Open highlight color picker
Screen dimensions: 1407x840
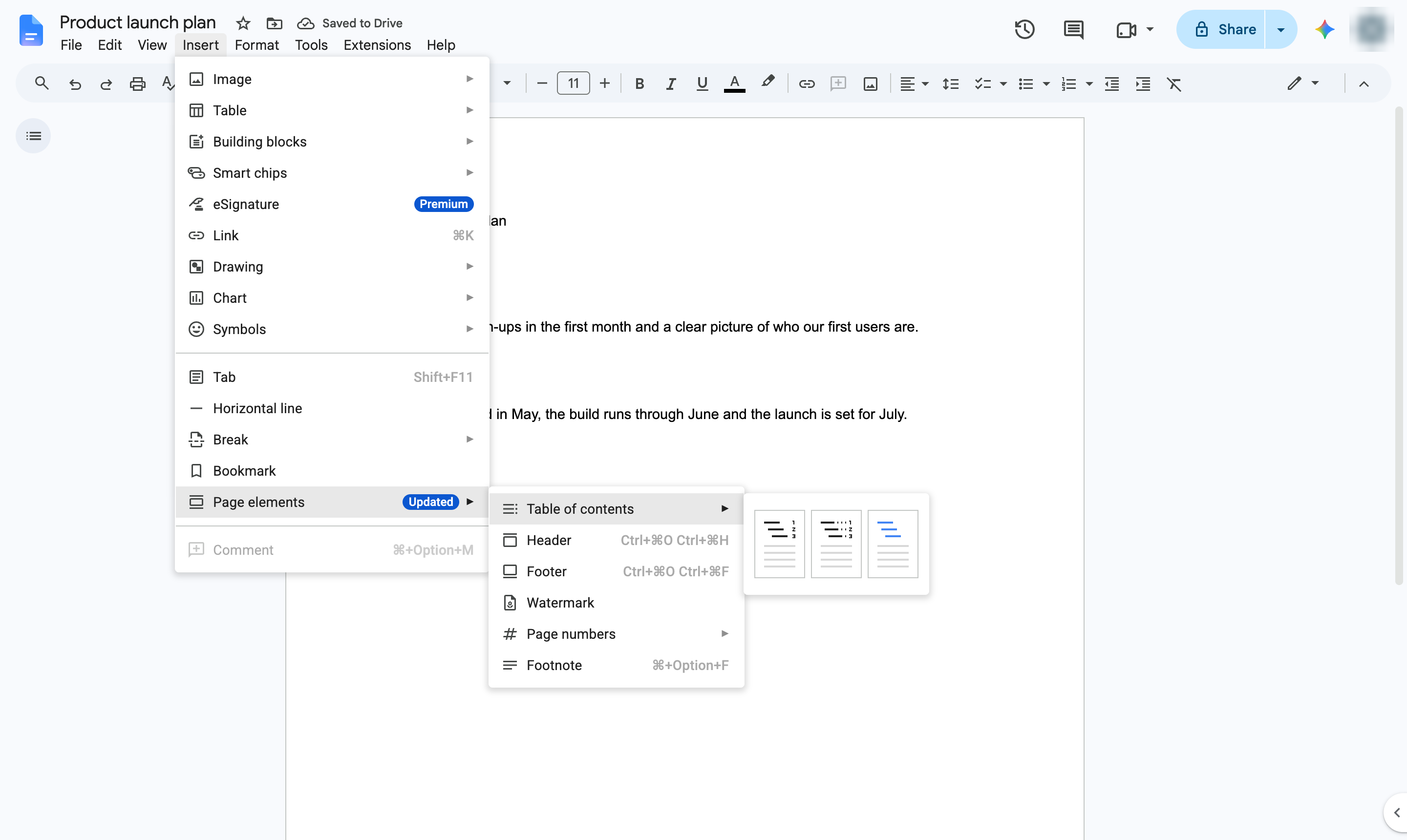767,83
